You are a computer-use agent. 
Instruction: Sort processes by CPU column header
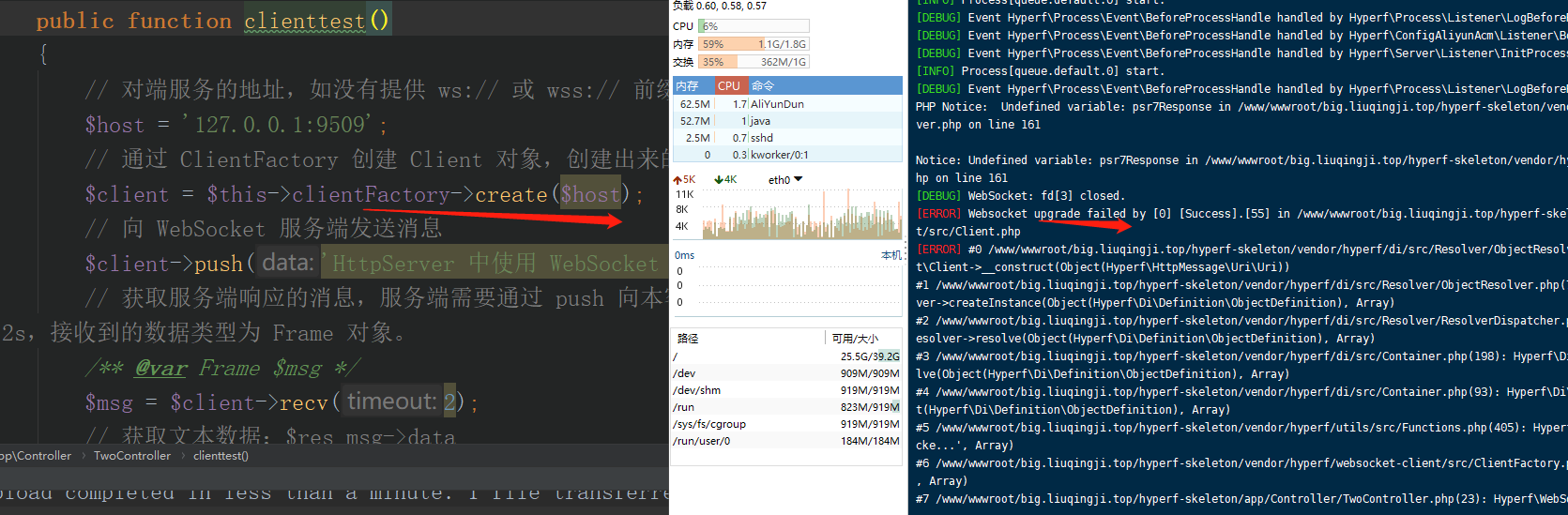[729, 85]
